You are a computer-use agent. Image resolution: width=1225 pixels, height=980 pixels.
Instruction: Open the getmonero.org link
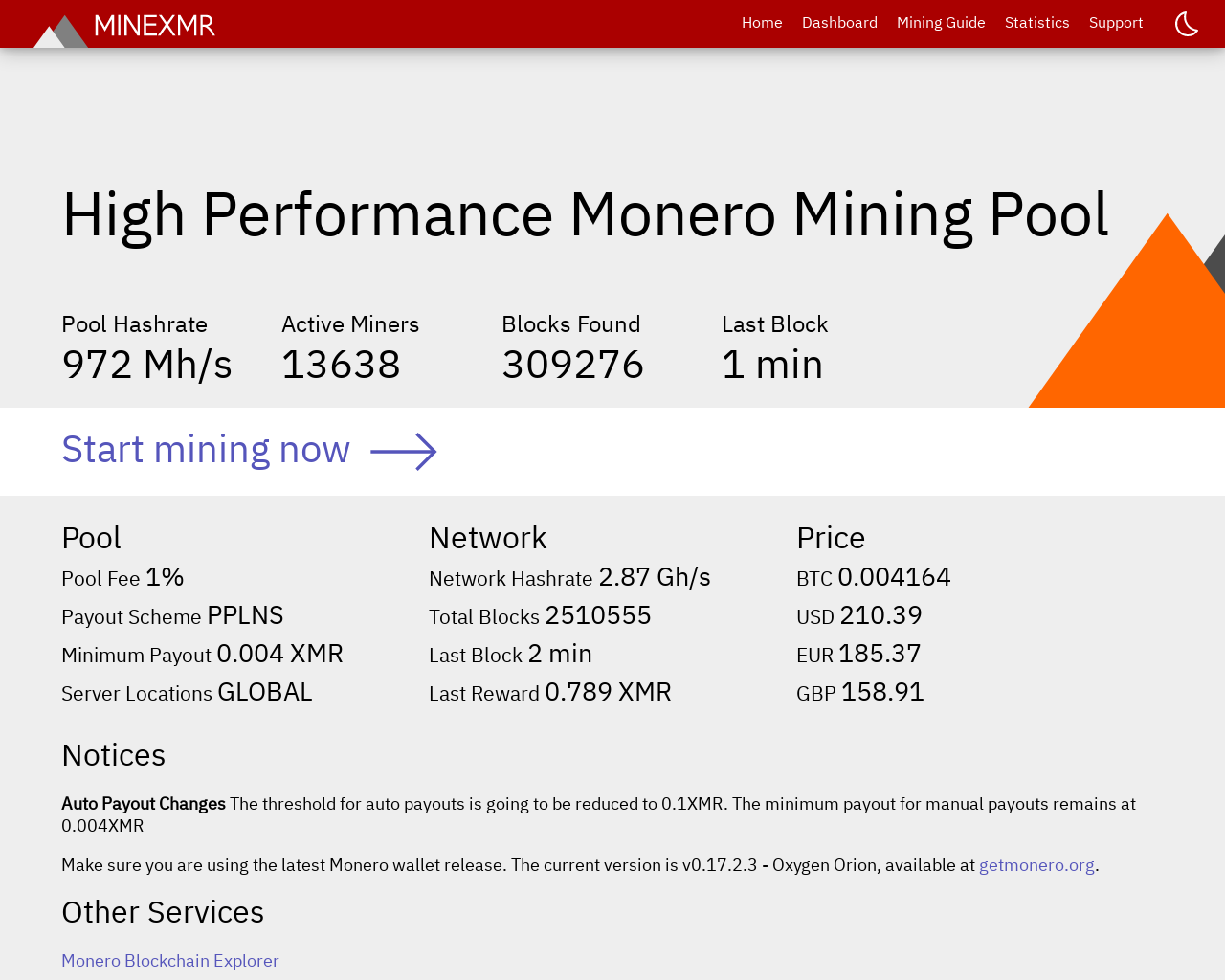[x=1036, y=863]
